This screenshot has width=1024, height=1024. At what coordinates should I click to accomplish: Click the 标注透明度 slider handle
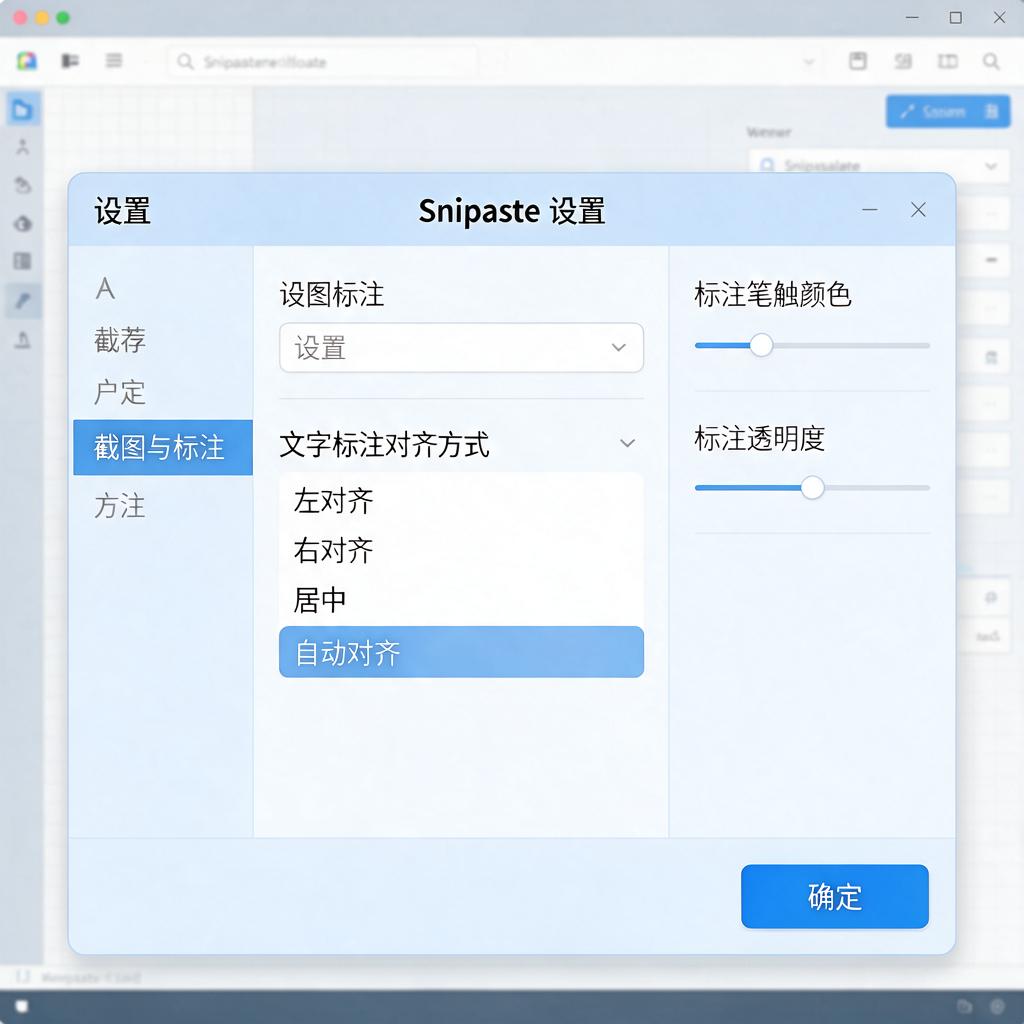(812, 487)
